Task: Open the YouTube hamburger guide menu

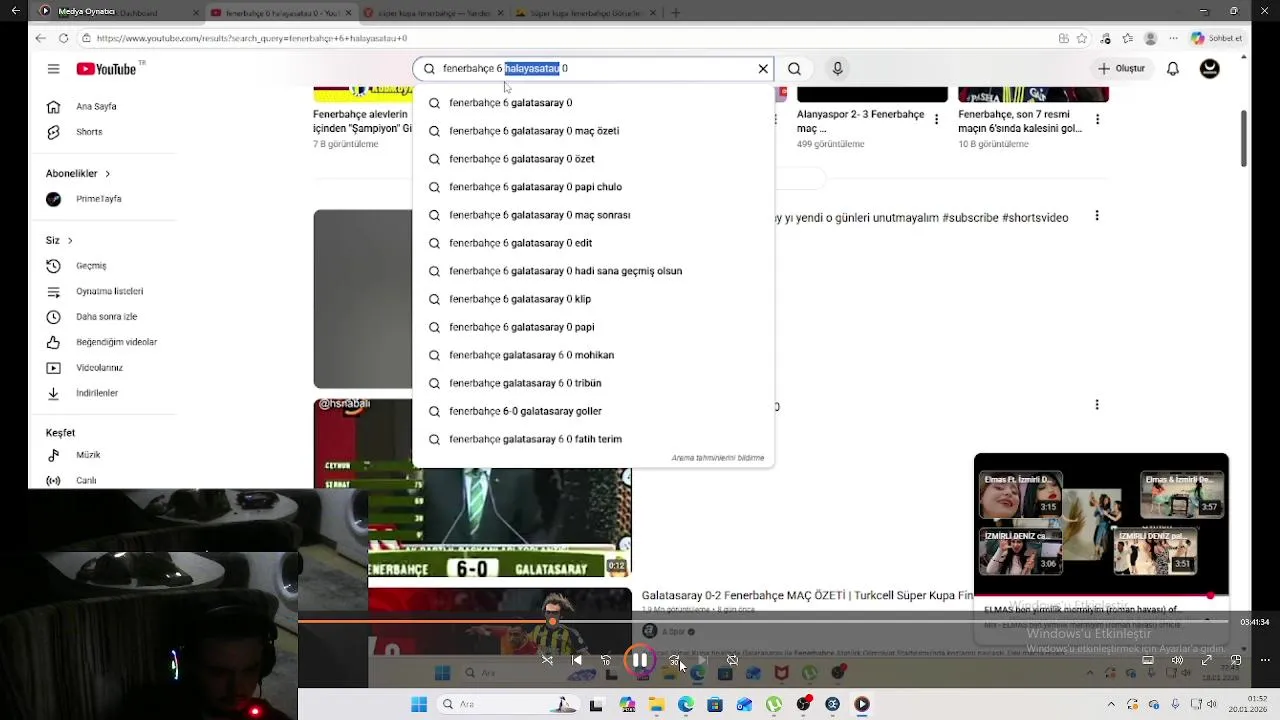Action: point(53,69)
